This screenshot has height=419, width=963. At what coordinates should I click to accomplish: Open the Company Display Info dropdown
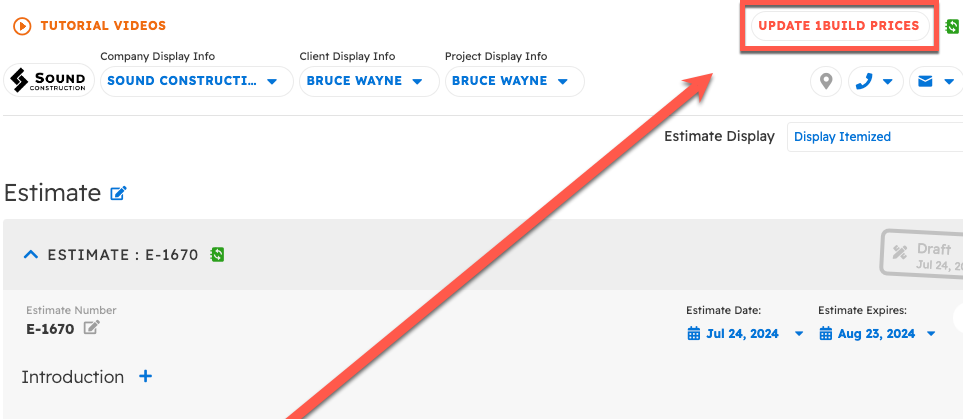coord(196,81)
